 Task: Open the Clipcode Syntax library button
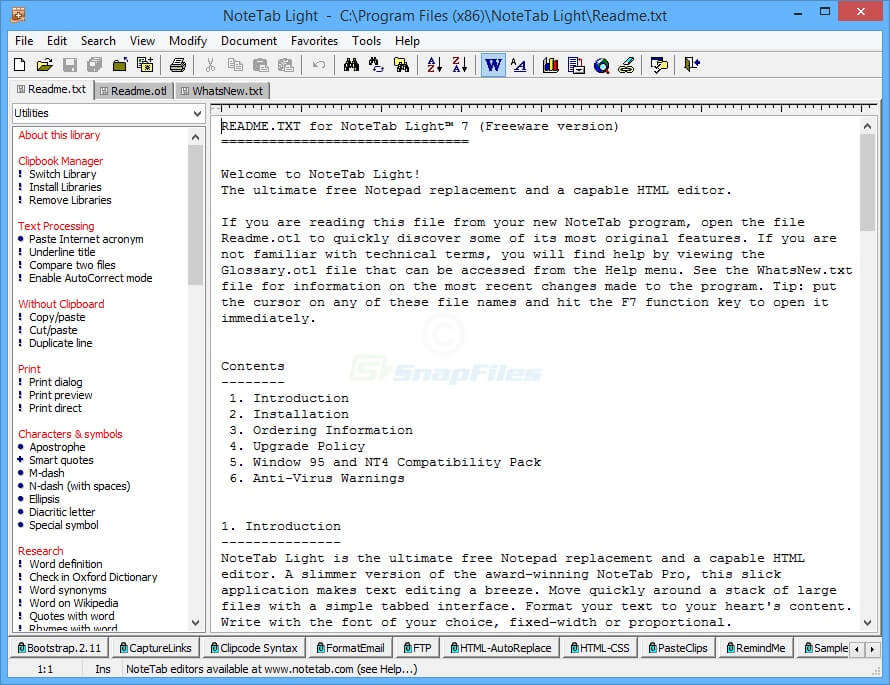coord(252,648)
